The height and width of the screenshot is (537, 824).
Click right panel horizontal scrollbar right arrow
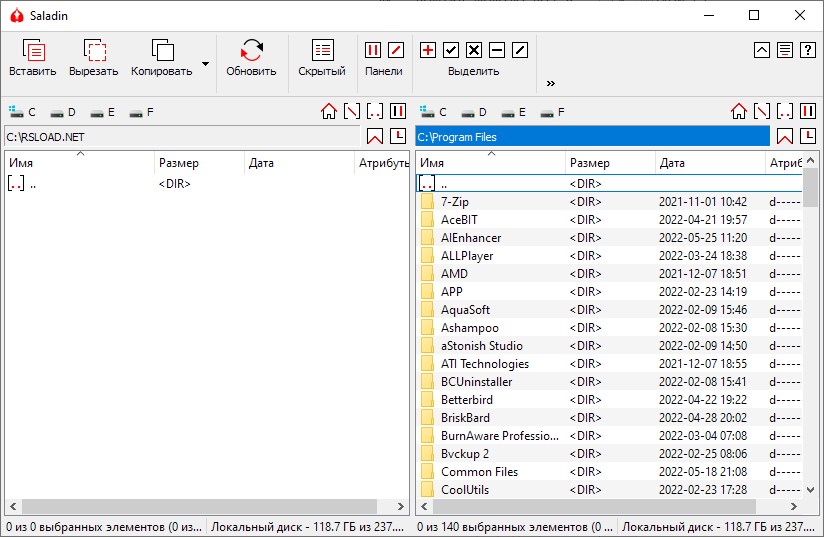point(794,507)
